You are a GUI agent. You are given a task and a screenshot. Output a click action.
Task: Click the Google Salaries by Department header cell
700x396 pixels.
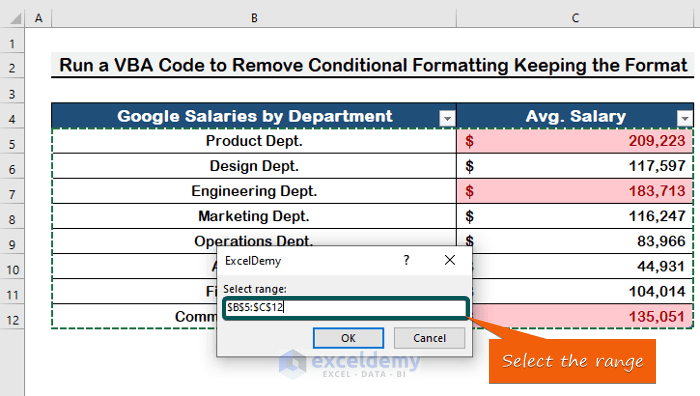254,116
